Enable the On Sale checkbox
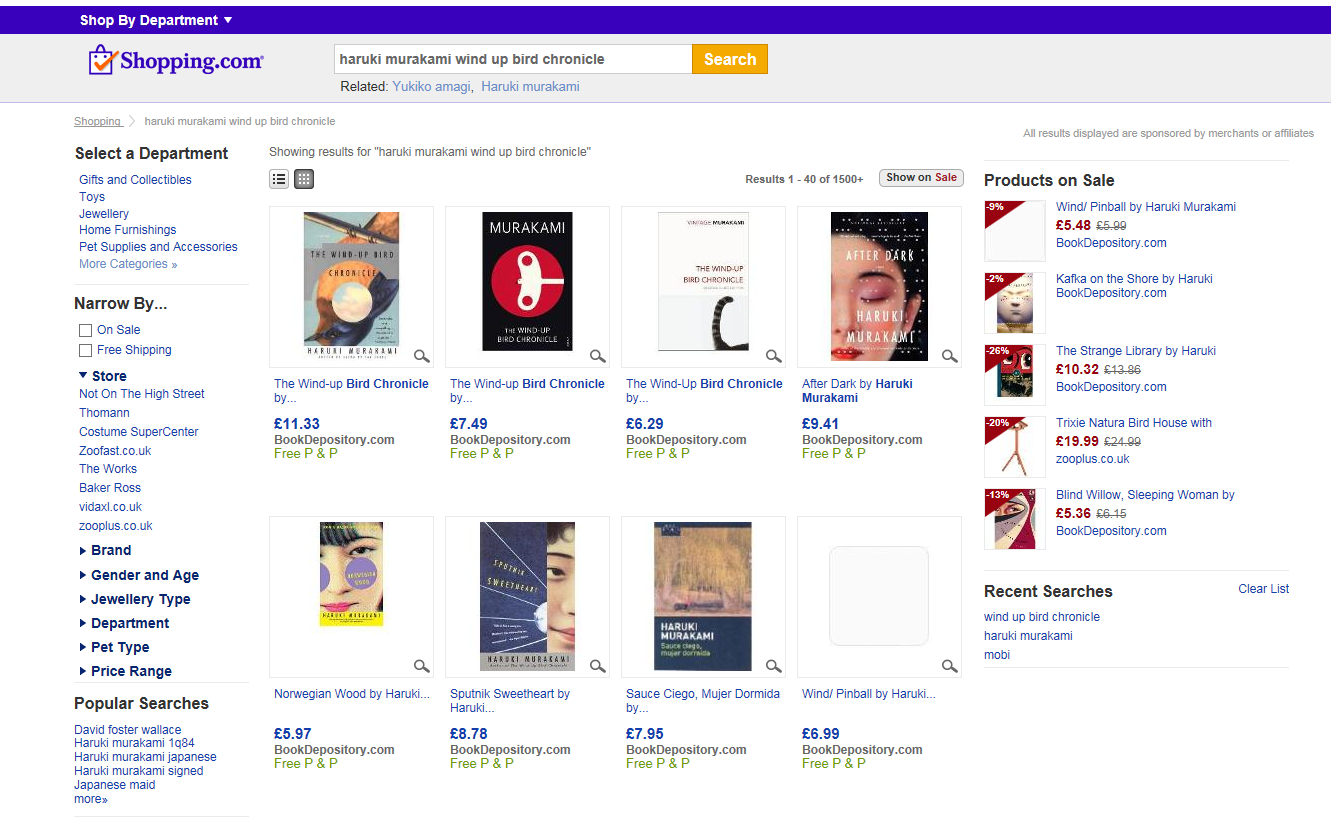The image size is (1331, 818). tap(86, 331)
